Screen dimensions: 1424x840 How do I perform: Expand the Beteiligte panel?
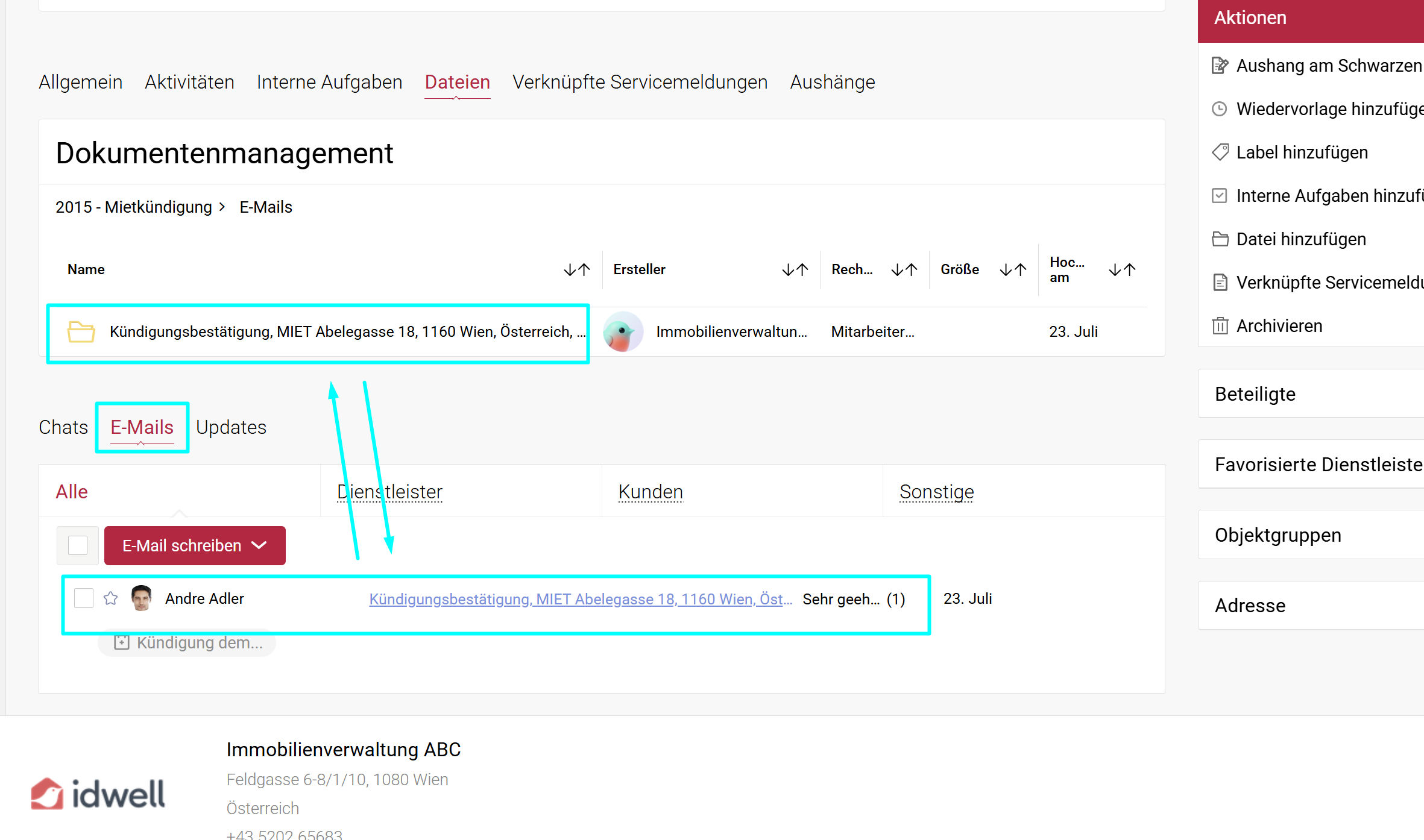coord(1311,393)
